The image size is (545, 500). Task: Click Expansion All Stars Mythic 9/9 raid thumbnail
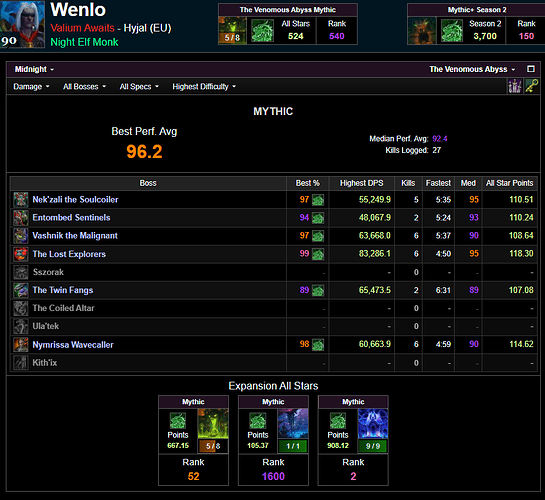tap(373, 424)
